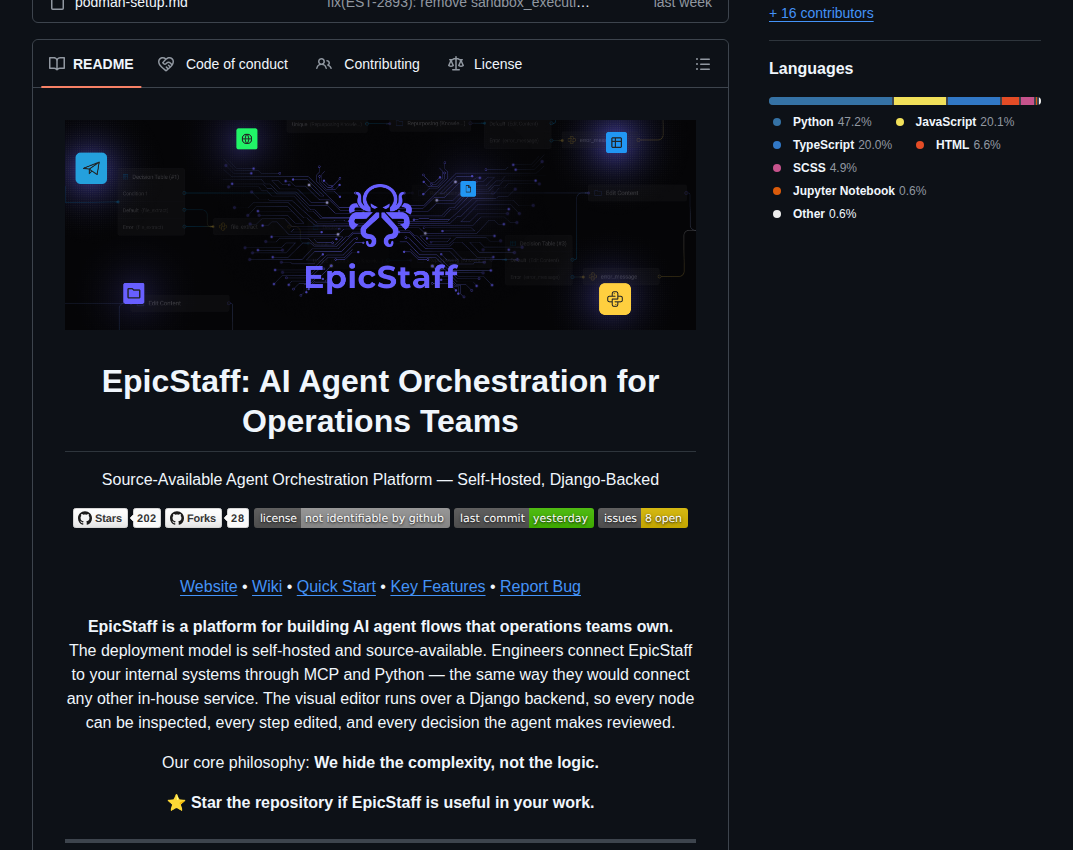Jump to the Key Features link

(x=438, y=587)
